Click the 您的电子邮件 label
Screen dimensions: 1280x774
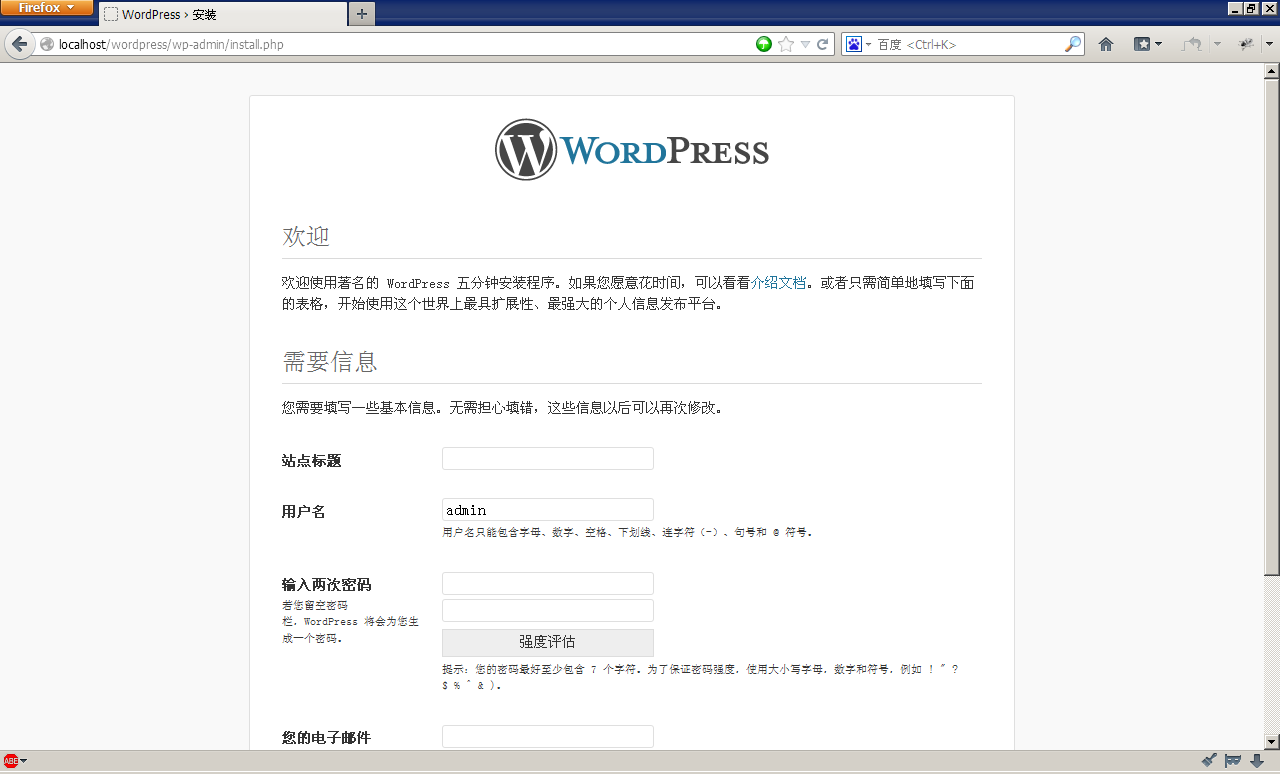pyautogui.click(x=327, y=738)
